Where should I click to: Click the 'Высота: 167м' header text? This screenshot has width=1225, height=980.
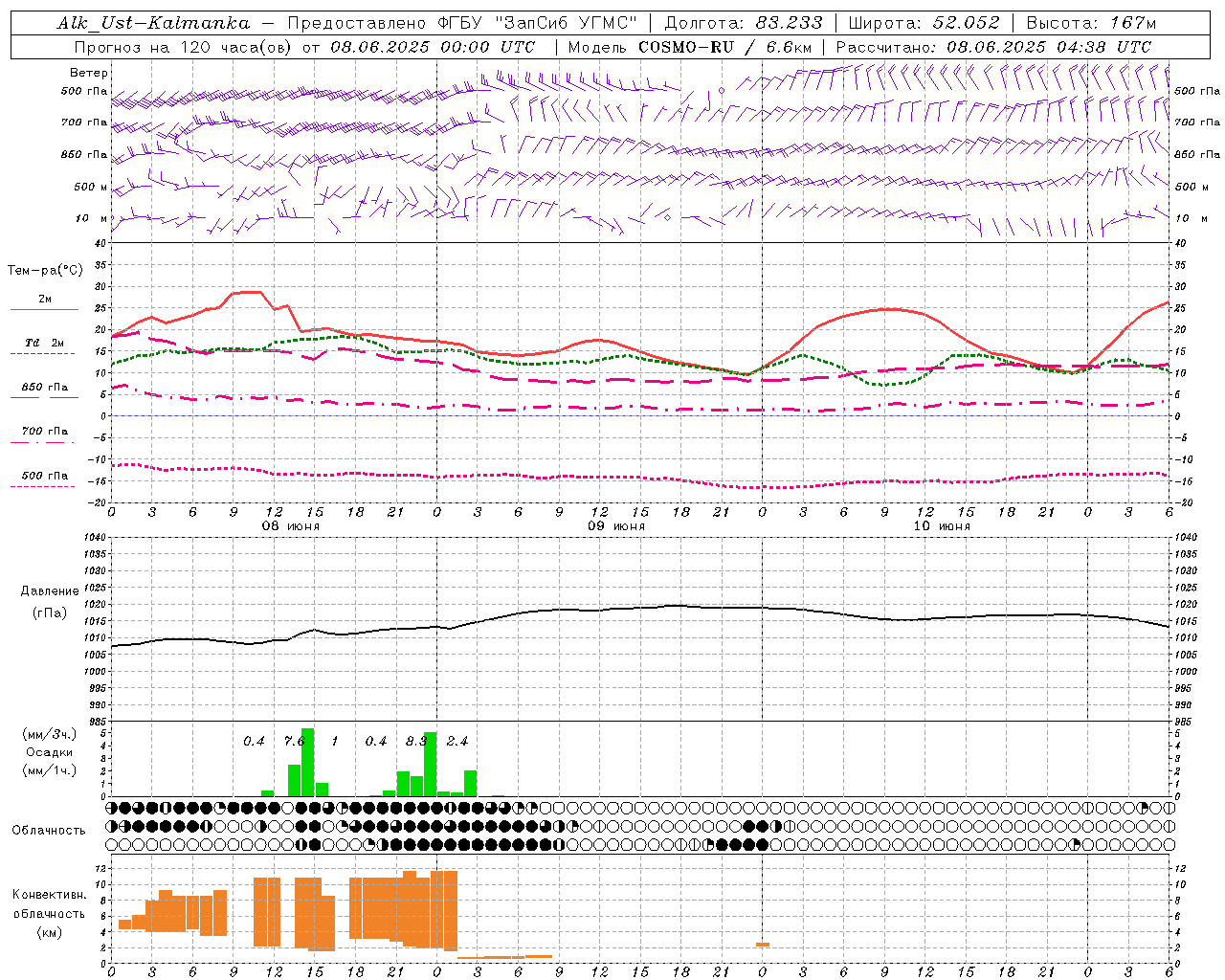click(x=1091, y=23)
